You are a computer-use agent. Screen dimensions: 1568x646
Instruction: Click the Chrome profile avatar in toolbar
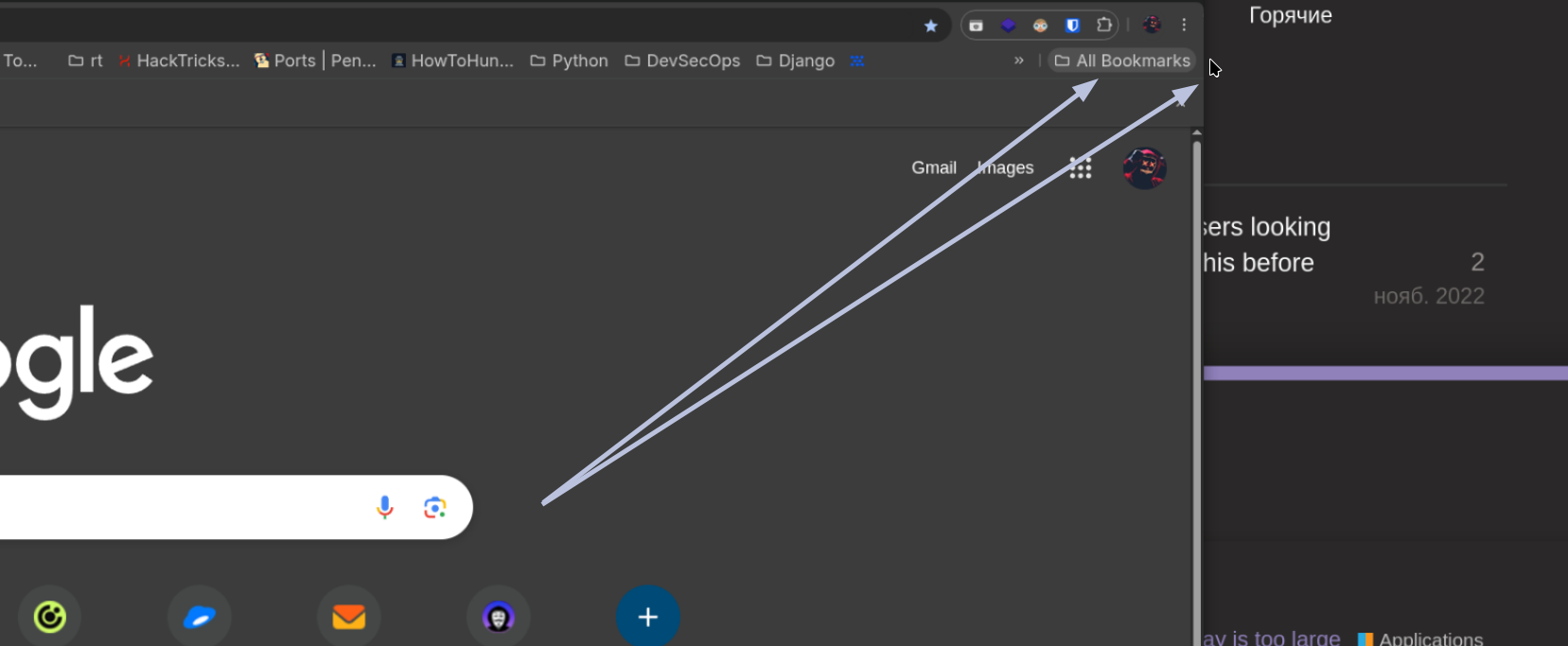pyautogui.click(x=1152, y=26)
